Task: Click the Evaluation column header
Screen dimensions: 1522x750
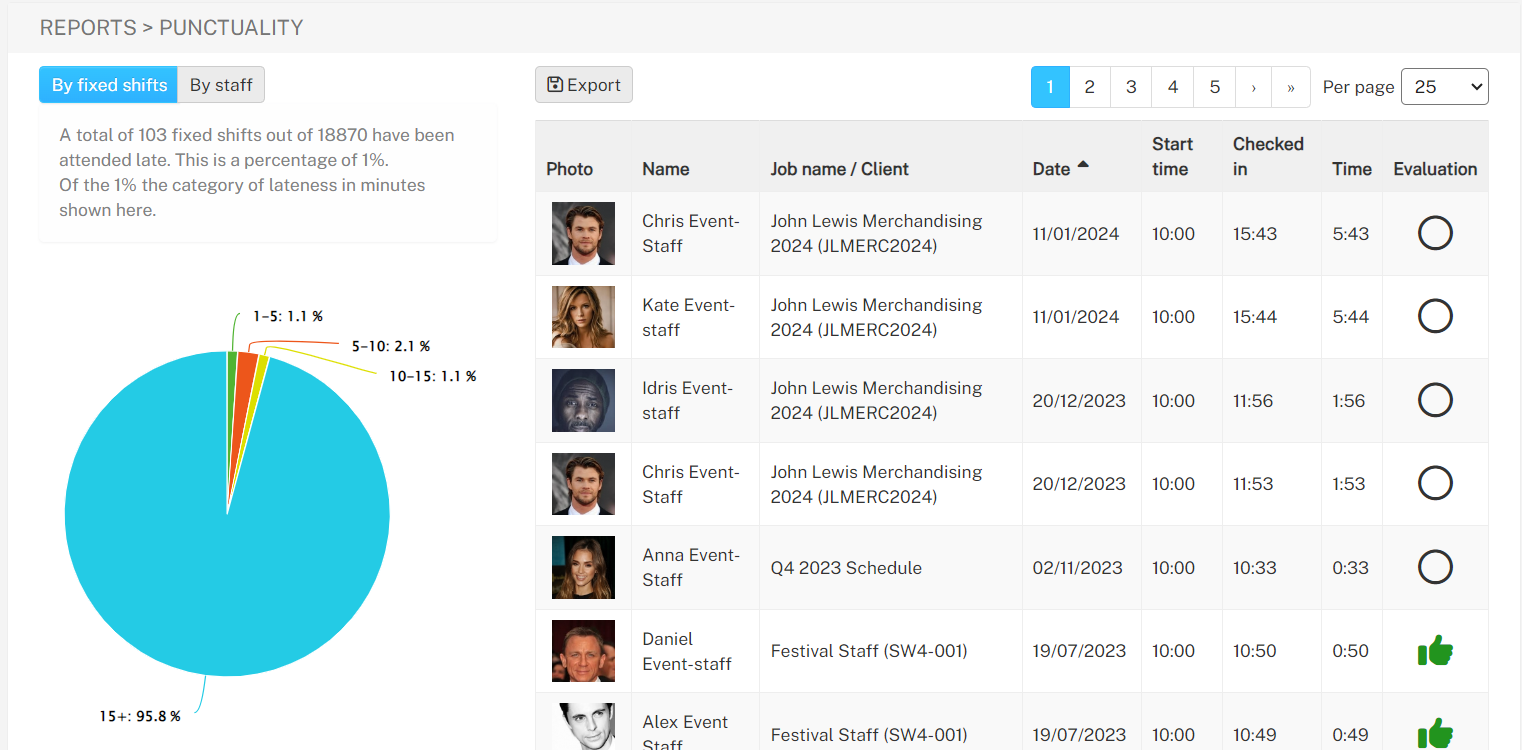Action: tap(1435, 169)
